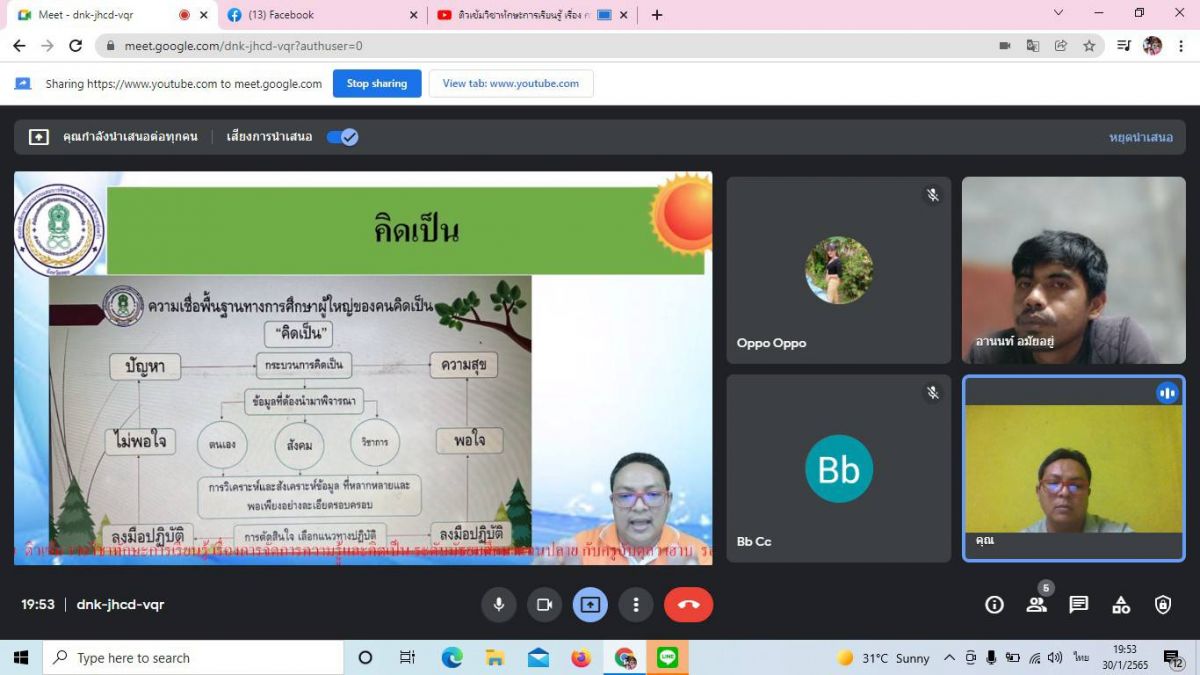Hang up the call

click(x=688, y=604)
